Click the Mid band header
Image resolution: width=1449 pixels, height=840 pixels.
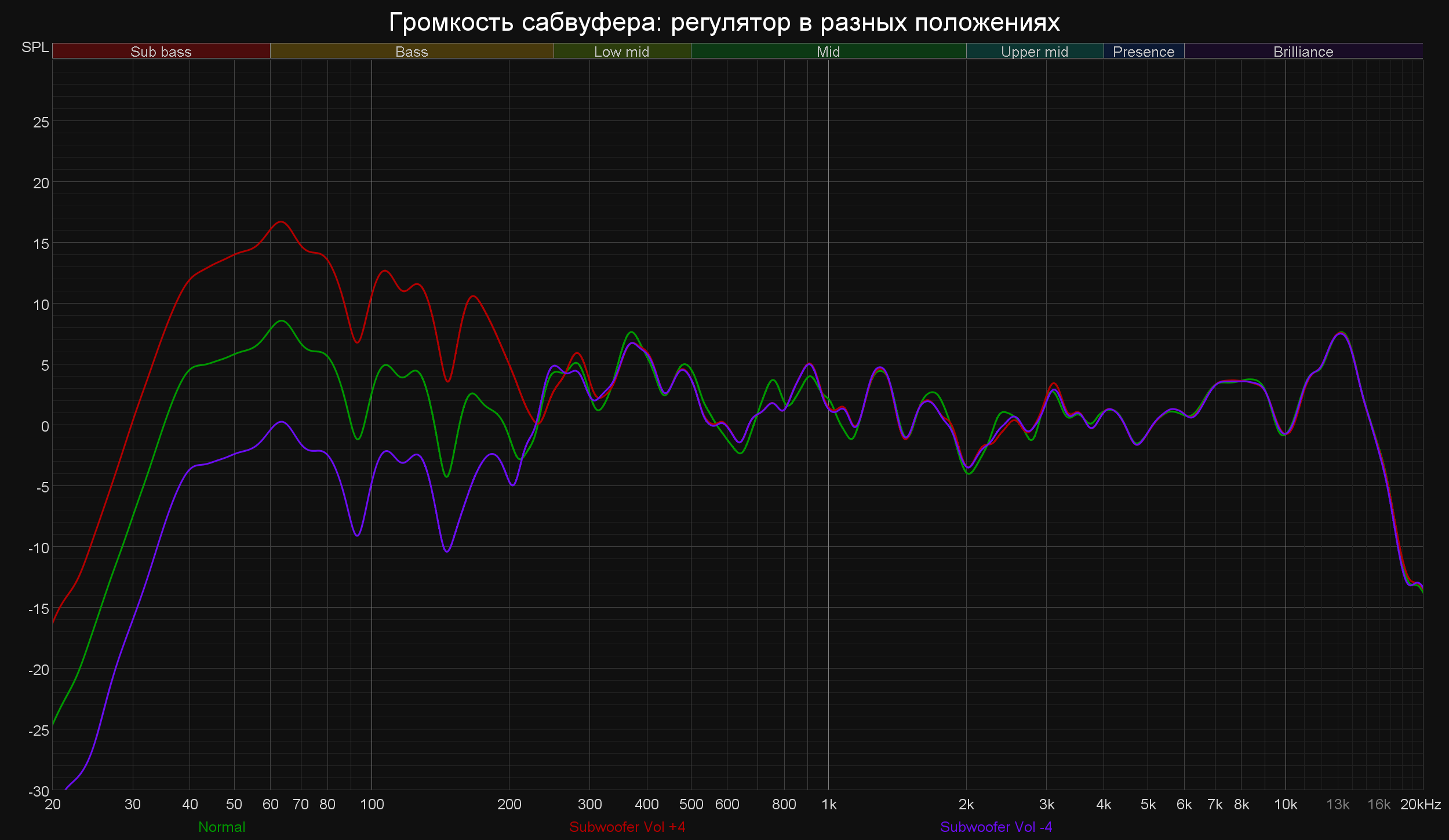pos(828,52)
